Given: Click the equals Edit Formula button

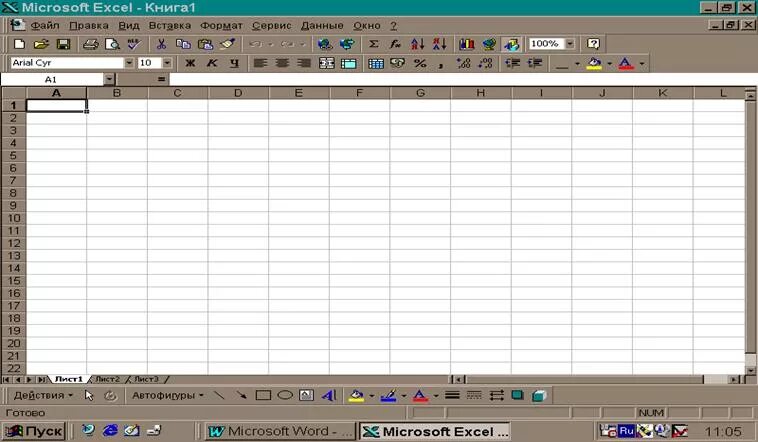Looking at the screenshot, I should pos(161,79).
